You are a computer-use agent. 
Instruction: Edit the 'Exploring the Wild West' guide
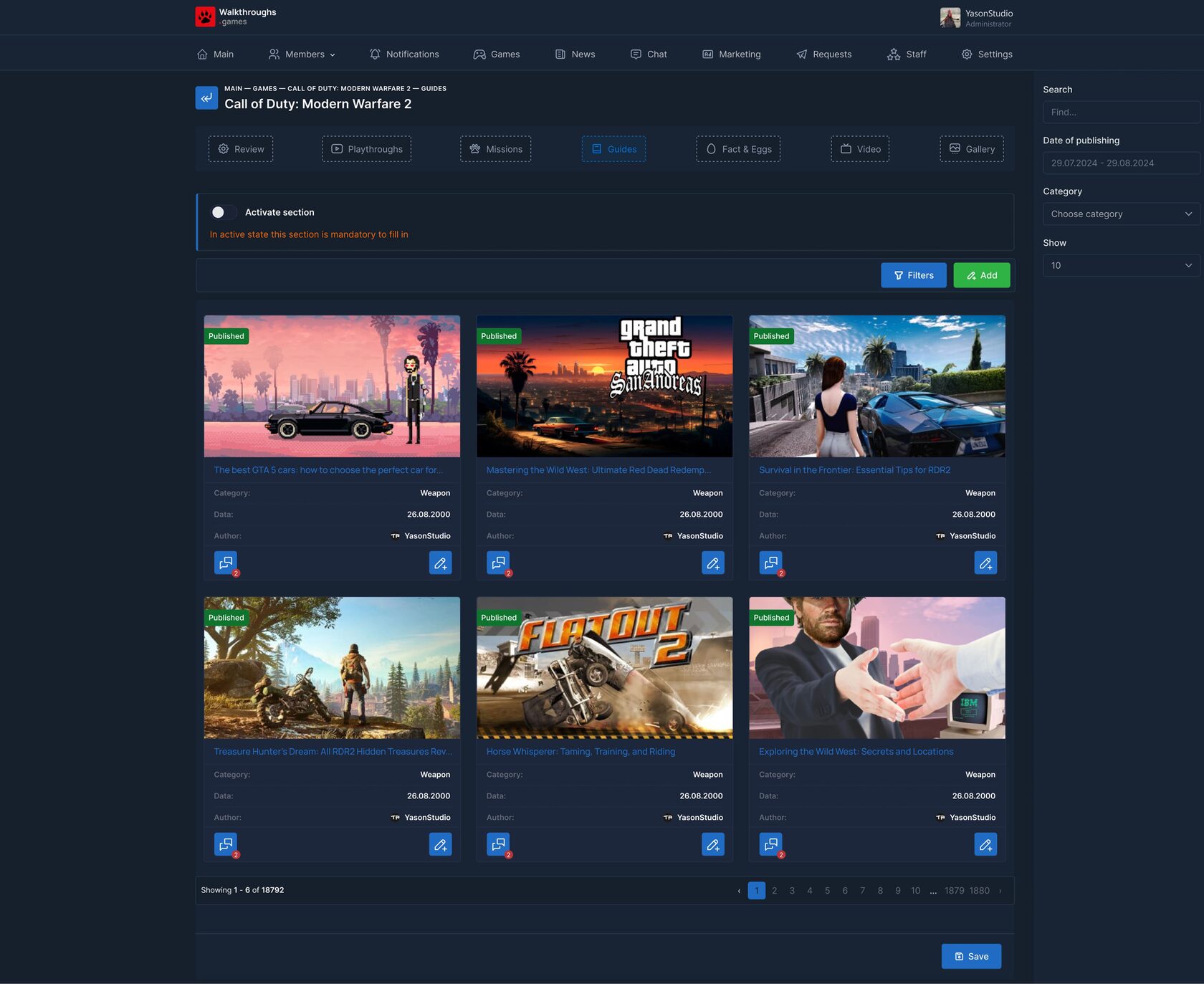click(985, 844)
